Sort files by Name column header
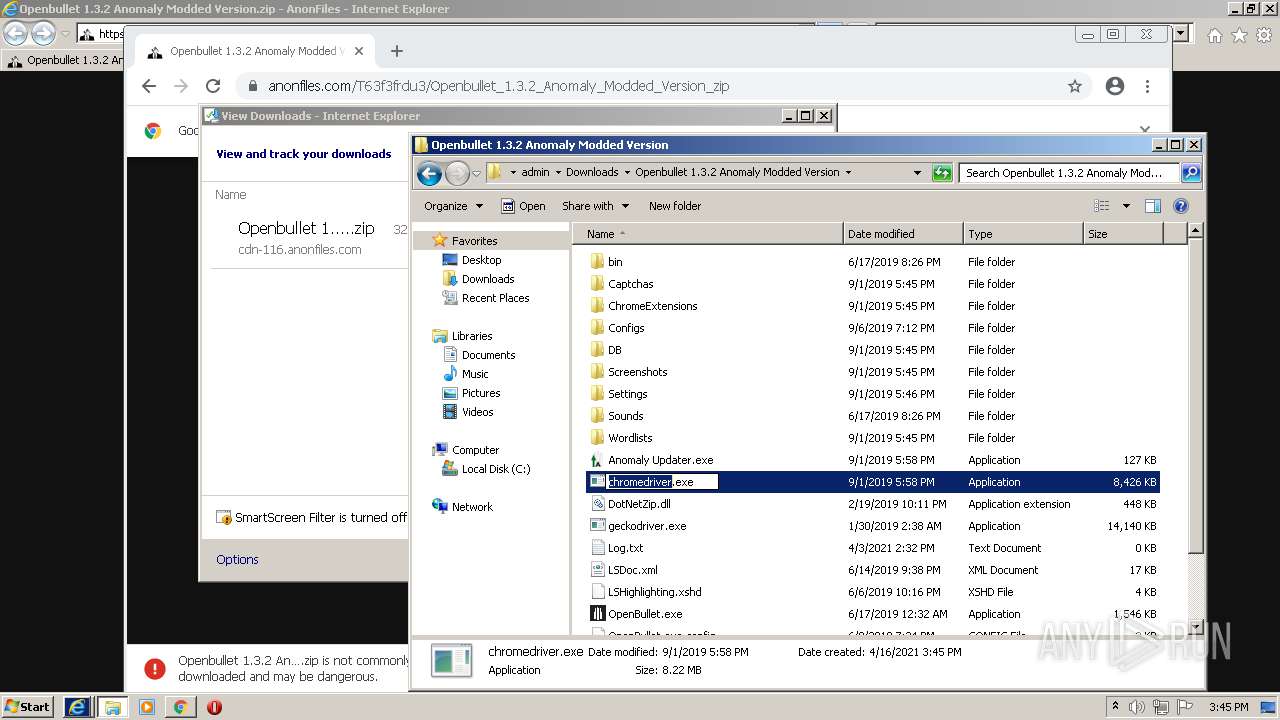The image size is (1280, 720). click(708, 234)
